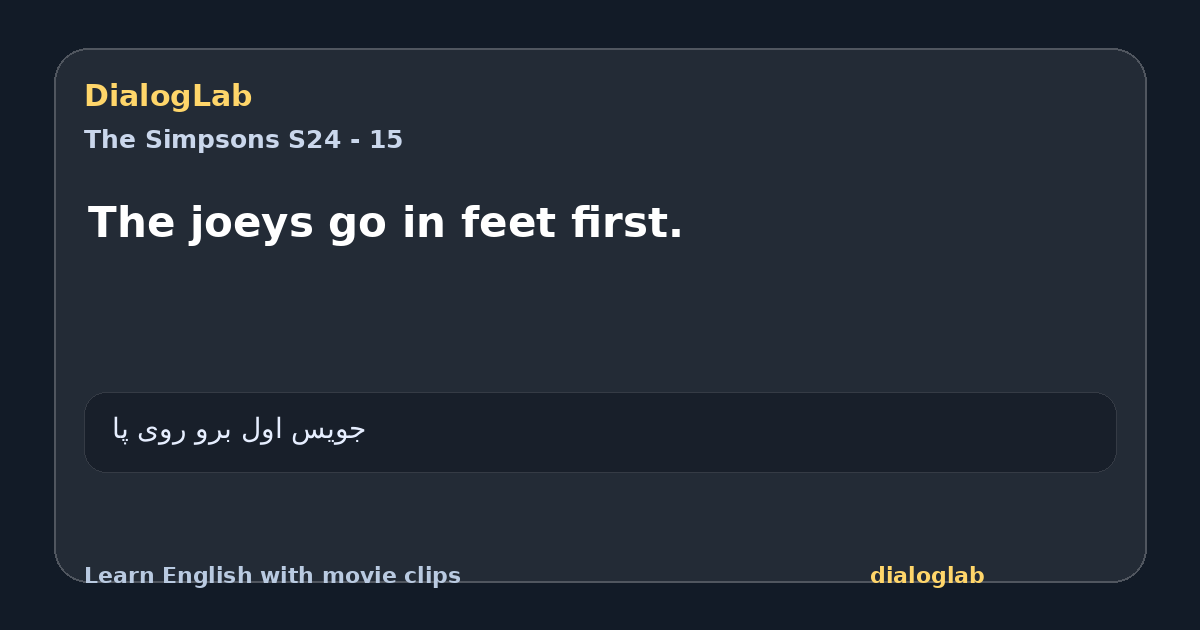Click the episode number 15
The height and width of the screenshot is (630, 1200).
386,140
